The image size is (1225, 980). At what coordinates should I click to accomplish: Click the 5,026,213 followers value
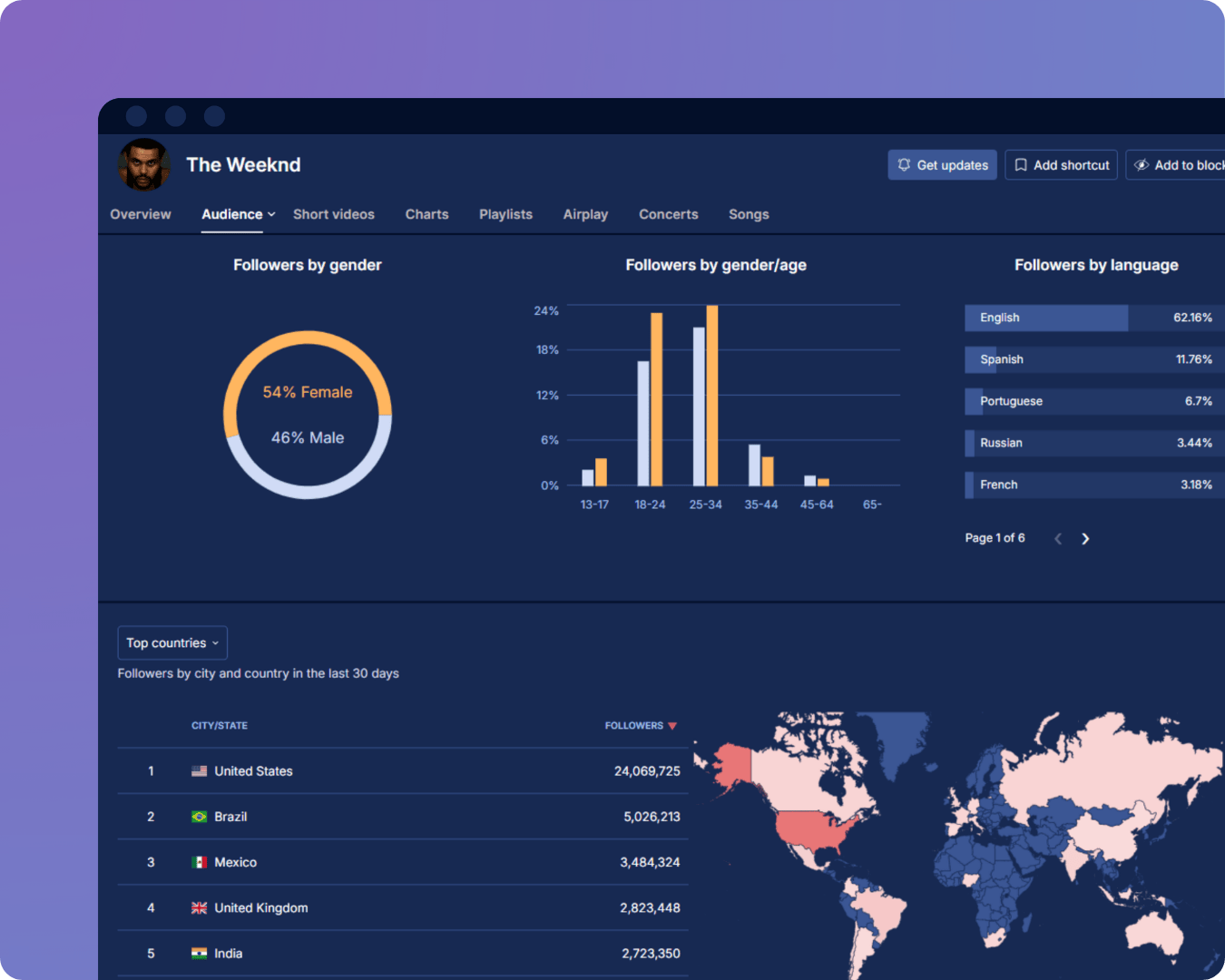(652, 817)
